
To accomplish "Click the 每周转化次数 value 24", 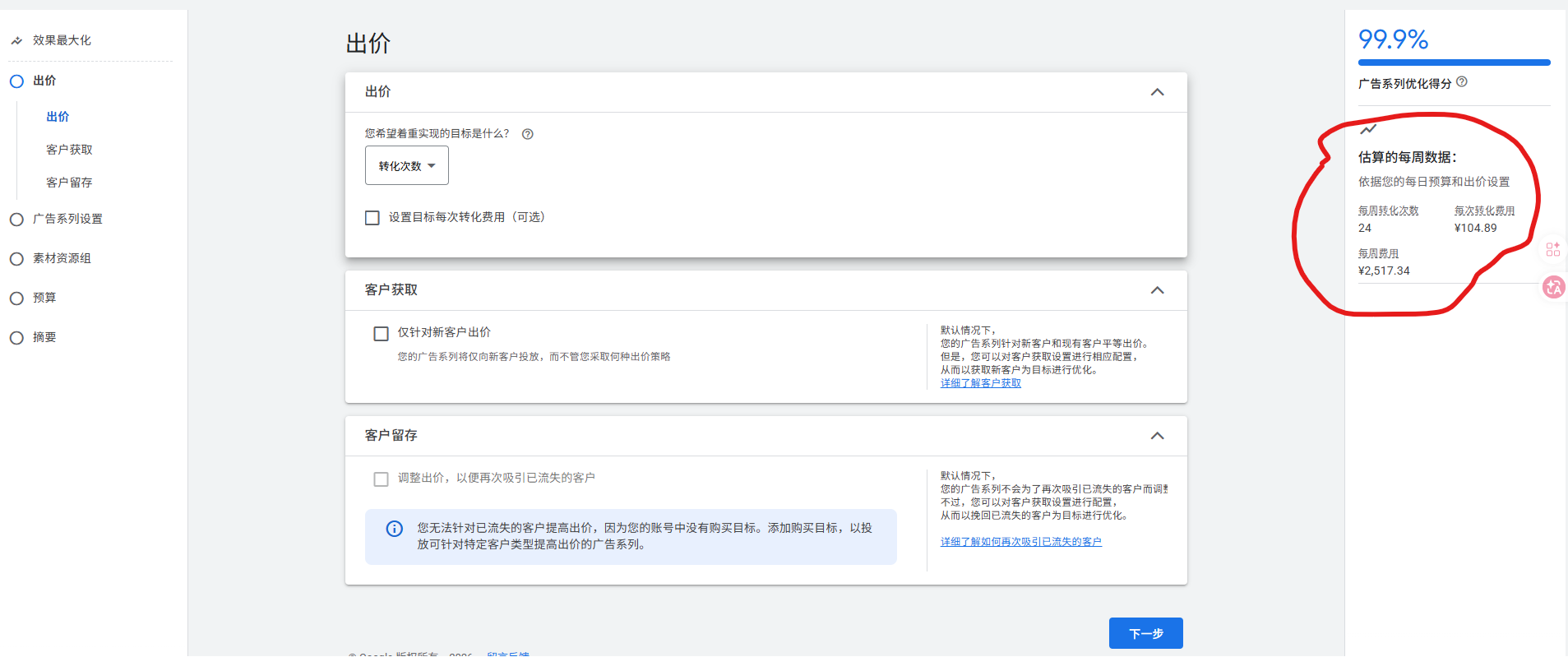I will click(x=1365, y=228).
